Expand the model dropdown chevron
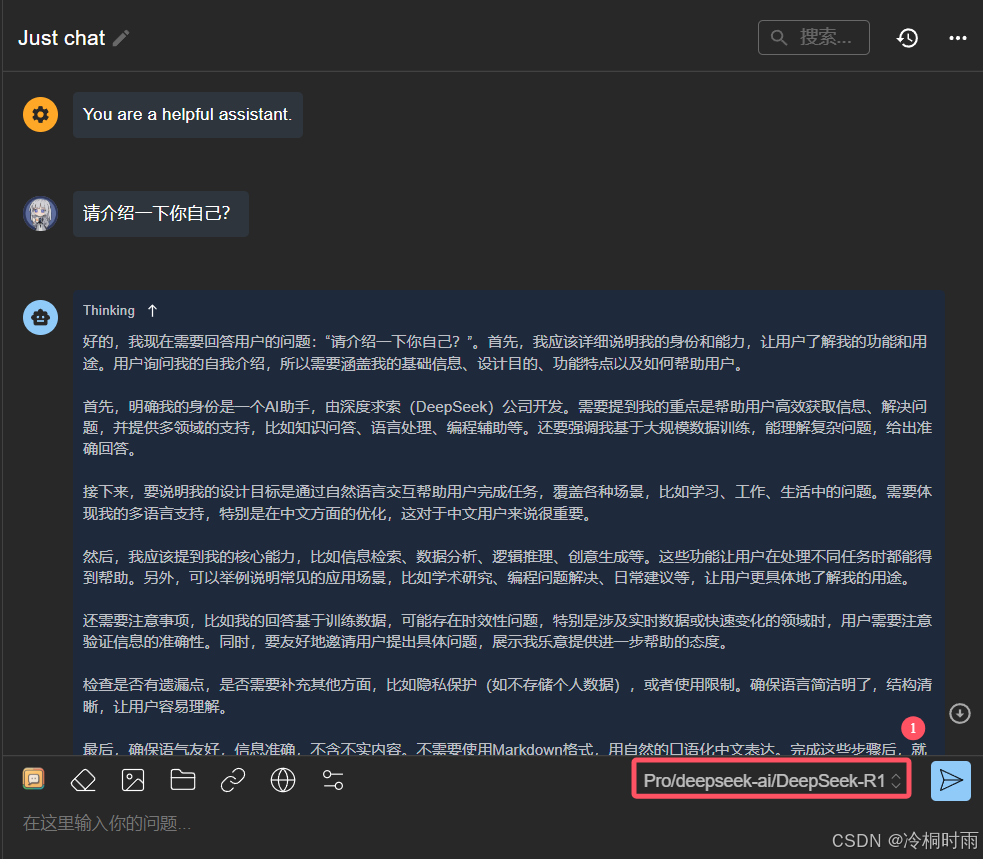This screenshot has height=859, width=983. (x=897, y=779)
